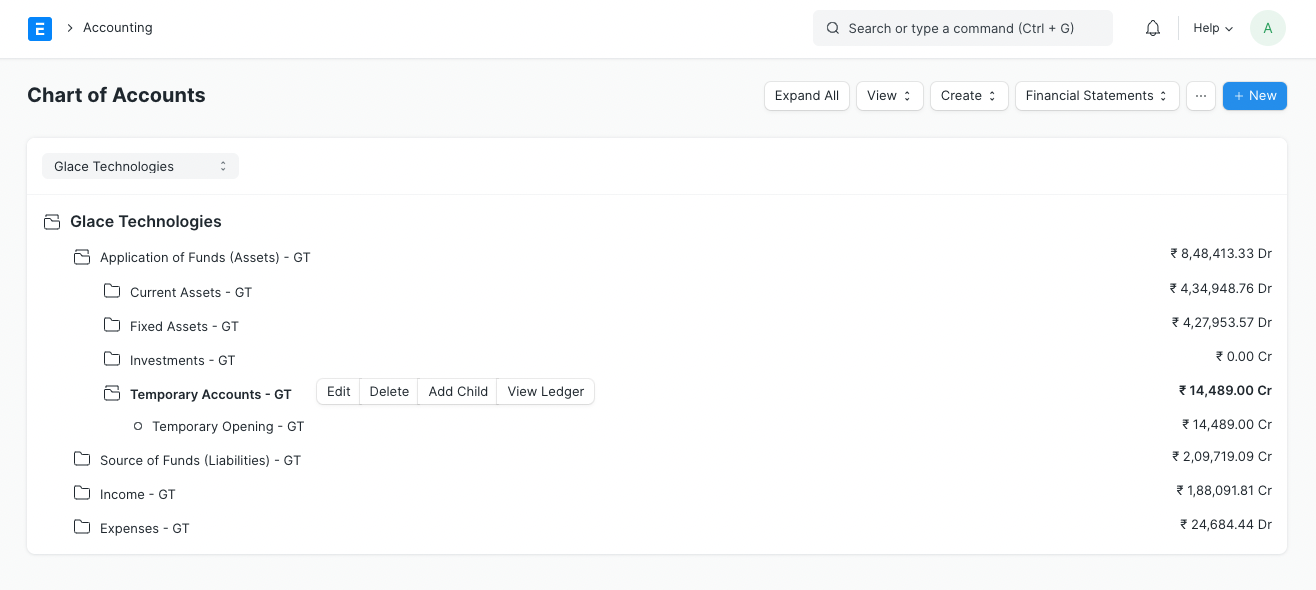
Task: Open the Glace Technologies company dropdown
Action: [140, 166]
